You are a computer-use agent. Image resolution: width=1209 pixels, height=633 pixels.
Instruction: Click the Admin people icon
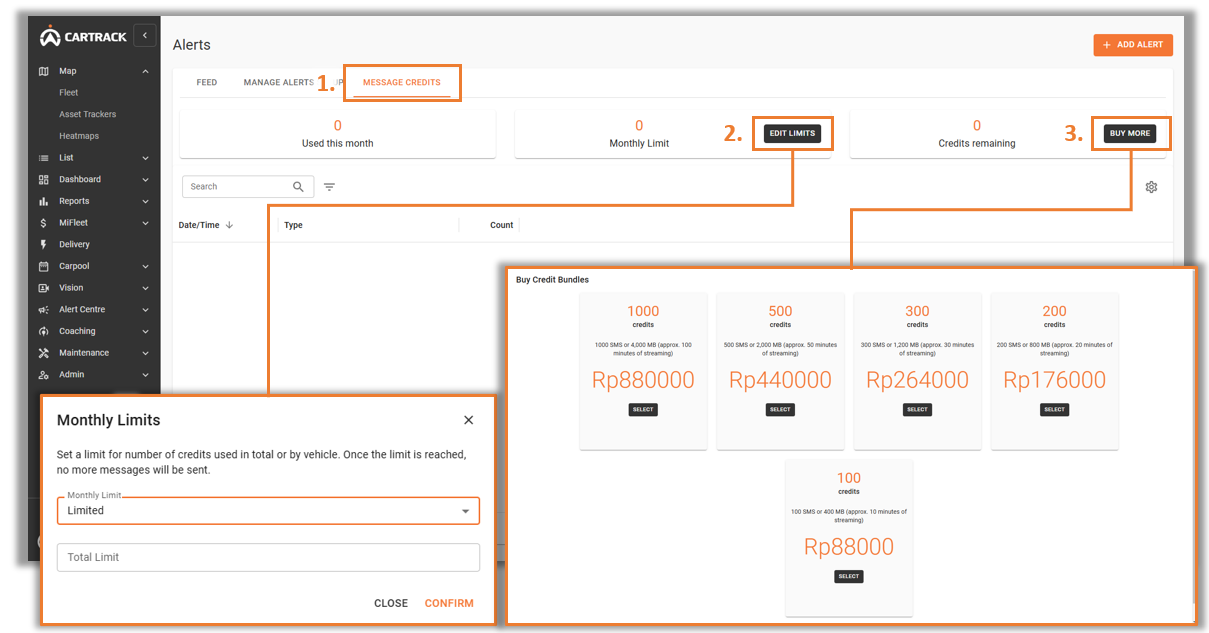click(43, 375)
